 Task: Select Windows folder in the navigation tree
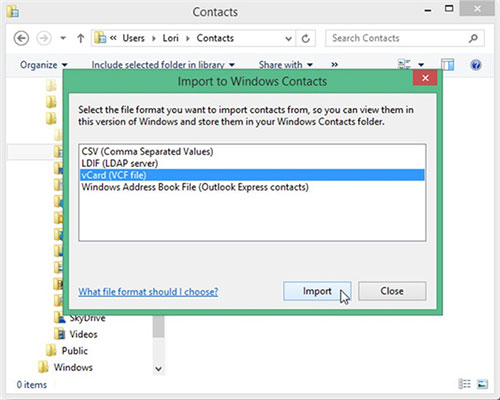click(x=73, y=367)
